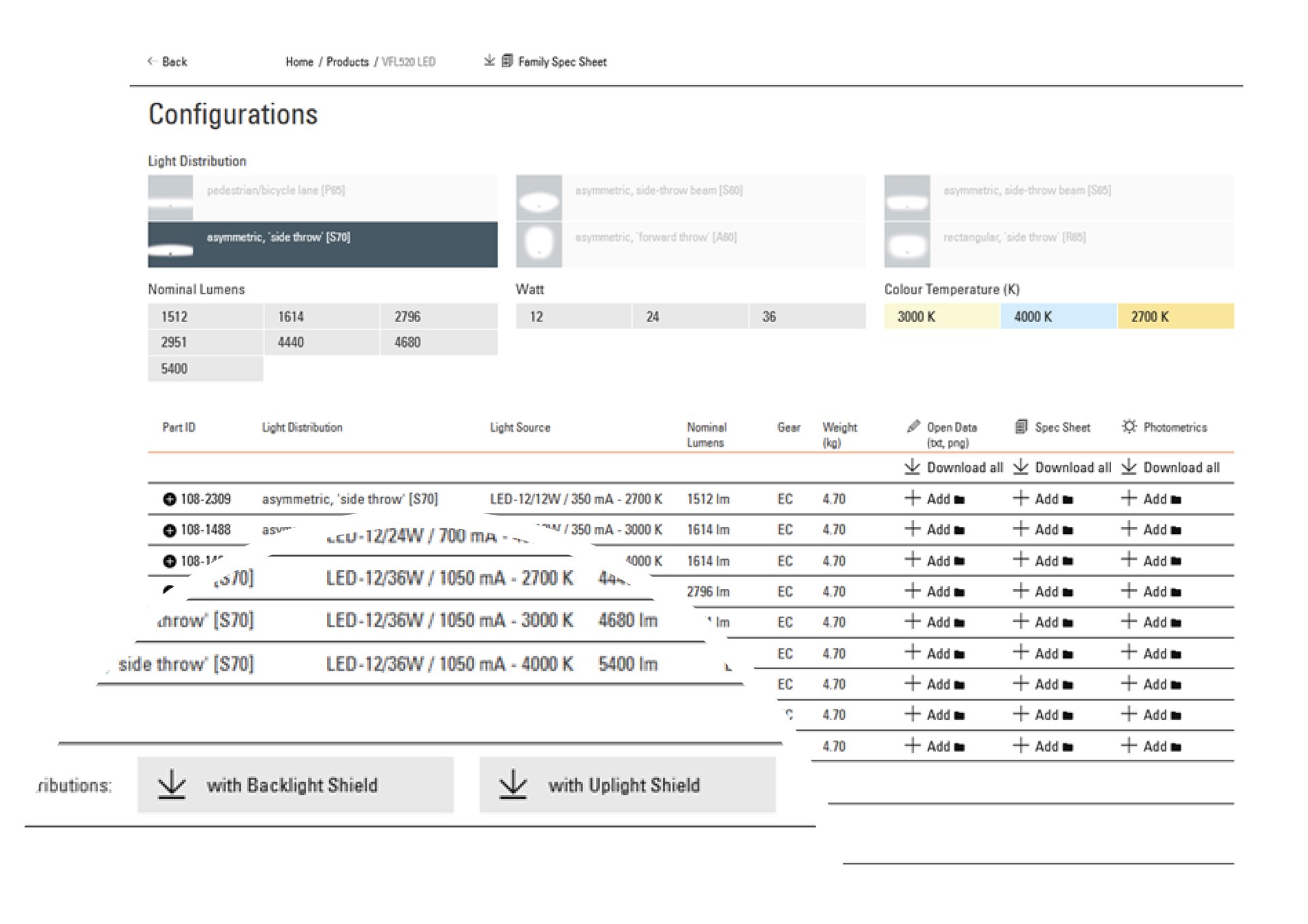Viewport: 1308px width, 924px height.
Task: Select the 2700 K colour temperature swatch
Action: point(1175,317)
